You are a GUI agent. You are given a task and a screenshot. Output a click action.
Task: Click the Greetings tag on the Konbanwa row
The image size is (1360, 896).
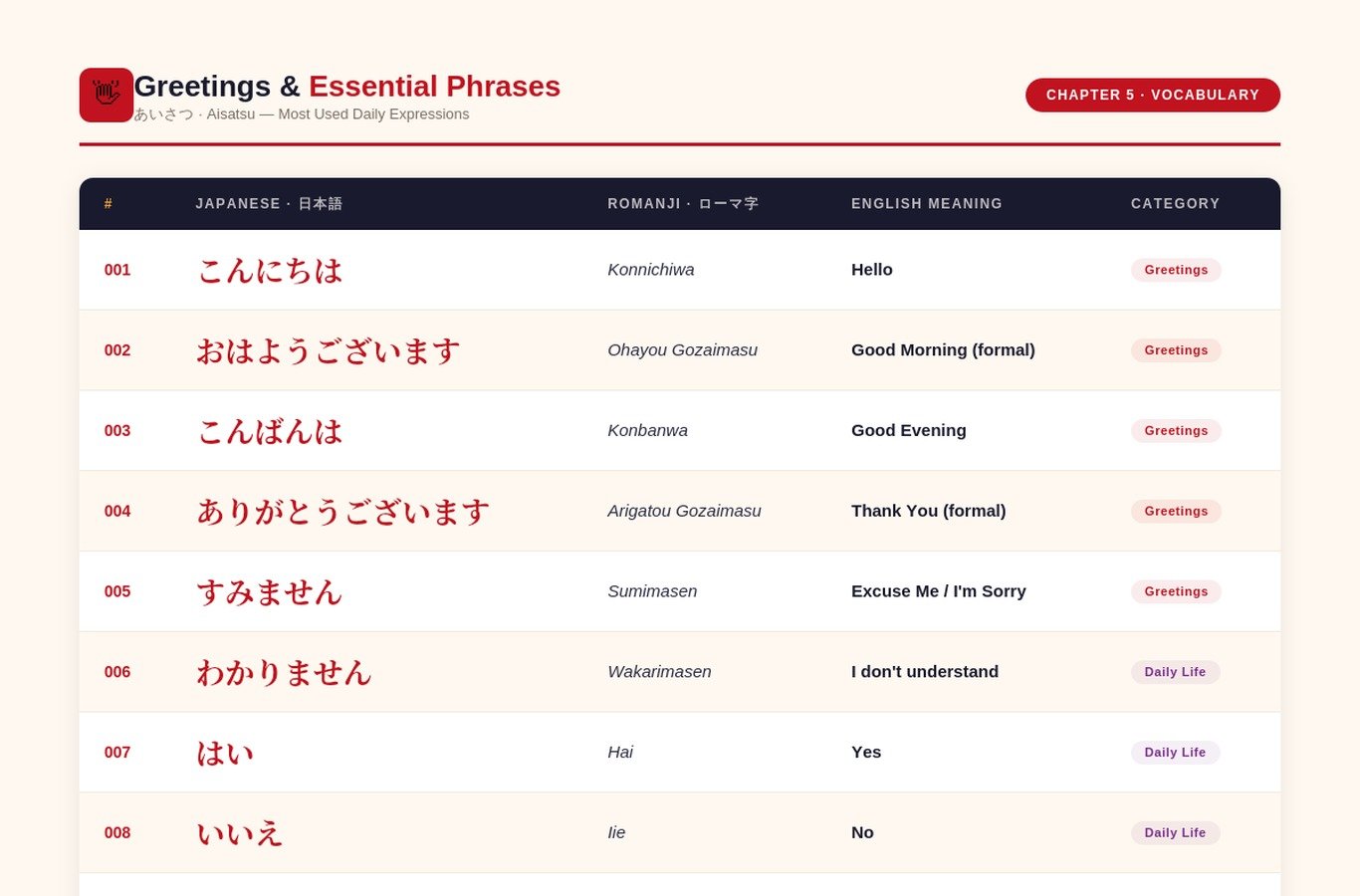1176,430
